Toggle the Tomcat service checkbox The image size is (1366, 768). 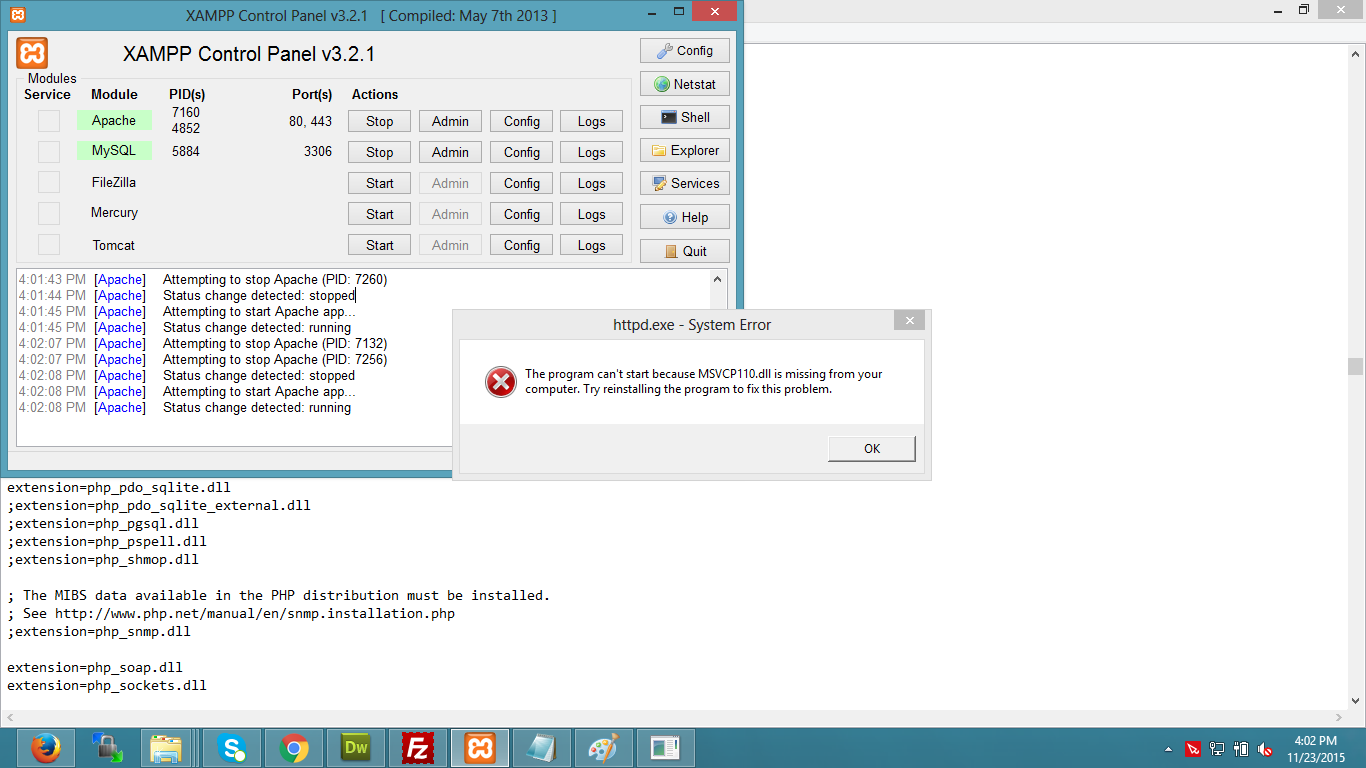(49, 245)
